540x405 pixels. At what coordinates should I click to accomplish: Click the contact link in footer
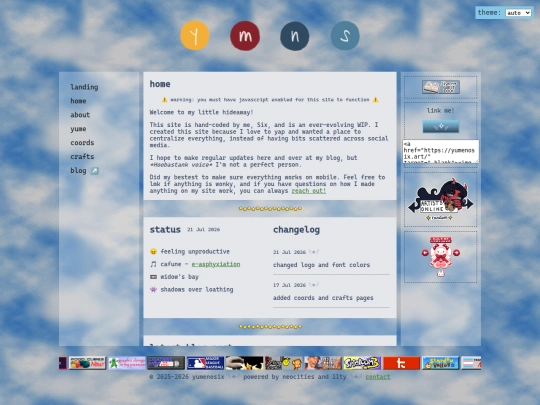coord(378,377)
